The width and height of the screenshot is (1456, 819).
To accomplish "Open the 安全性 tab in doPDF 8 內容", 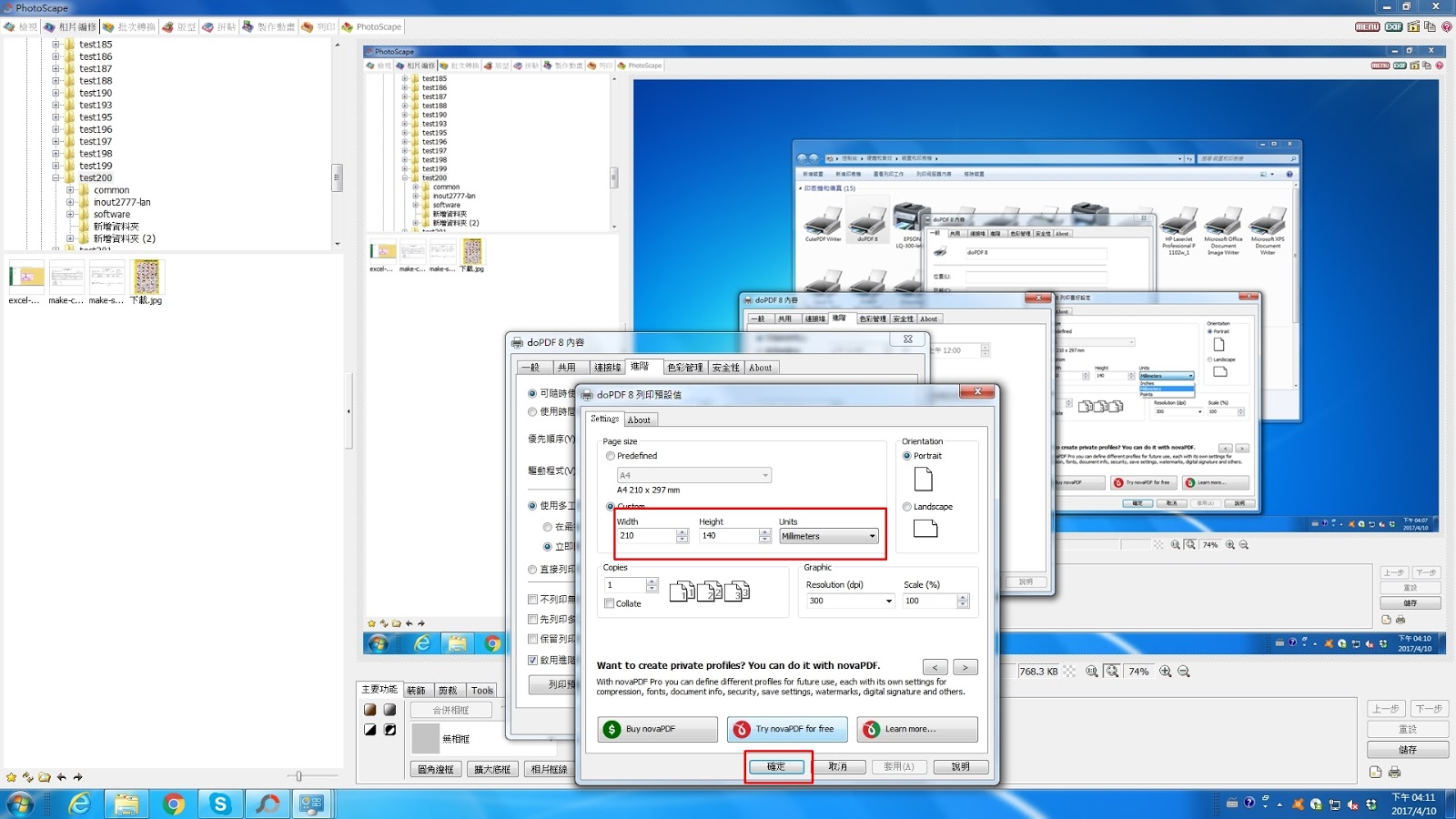I will click(x=726, y=368).
